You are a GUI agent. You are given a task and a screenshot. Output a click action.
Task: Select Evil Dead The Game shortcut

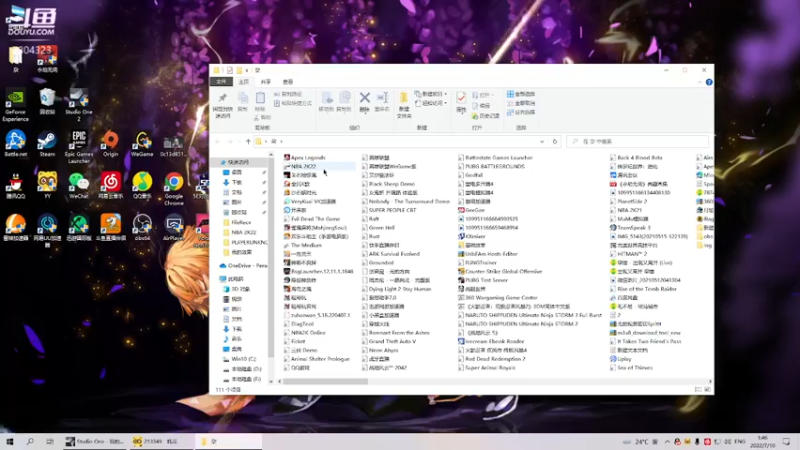click(312, 219)
